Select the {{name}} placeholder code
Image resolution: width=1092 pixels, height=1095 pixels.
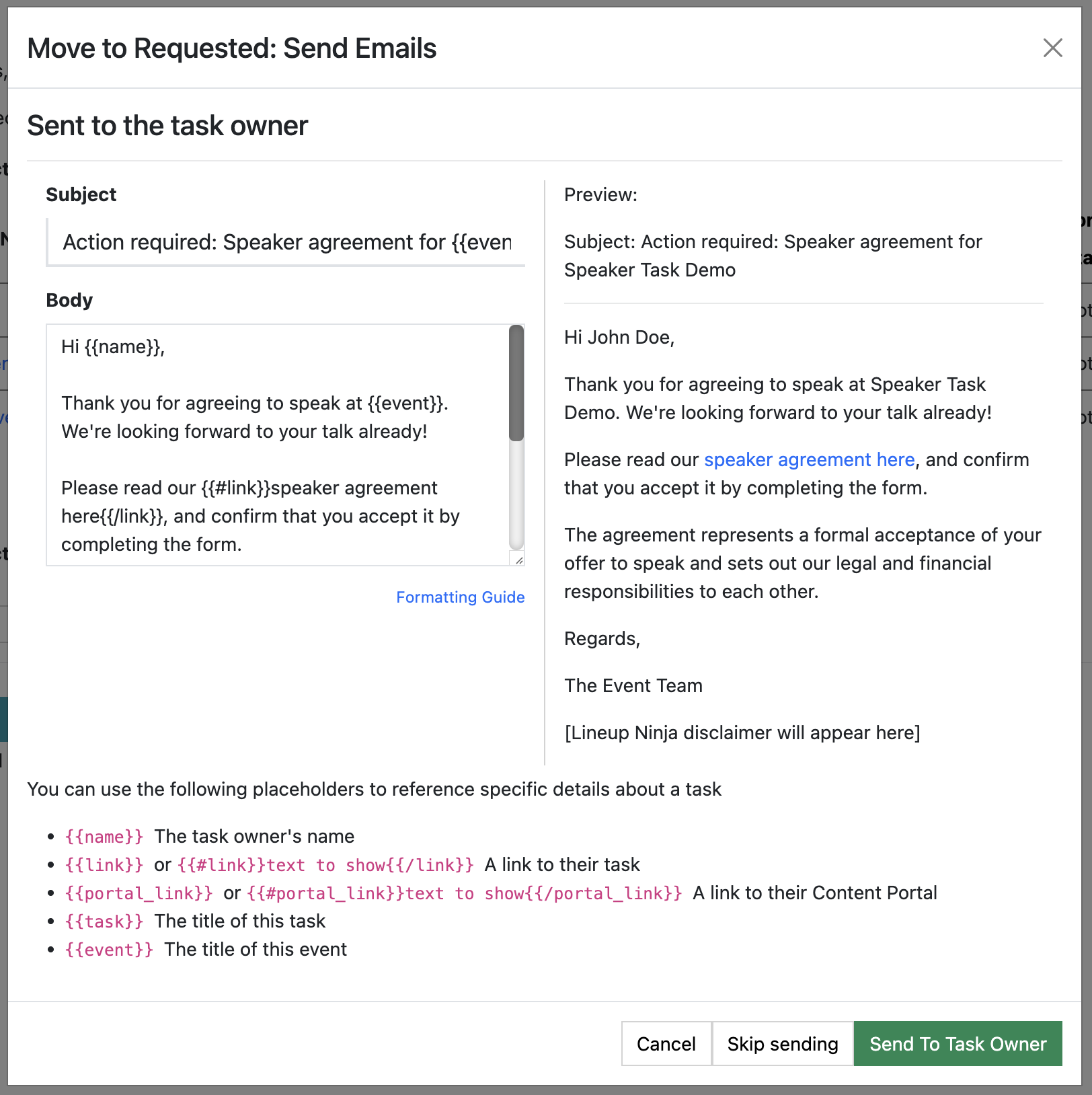pos(104,837)
